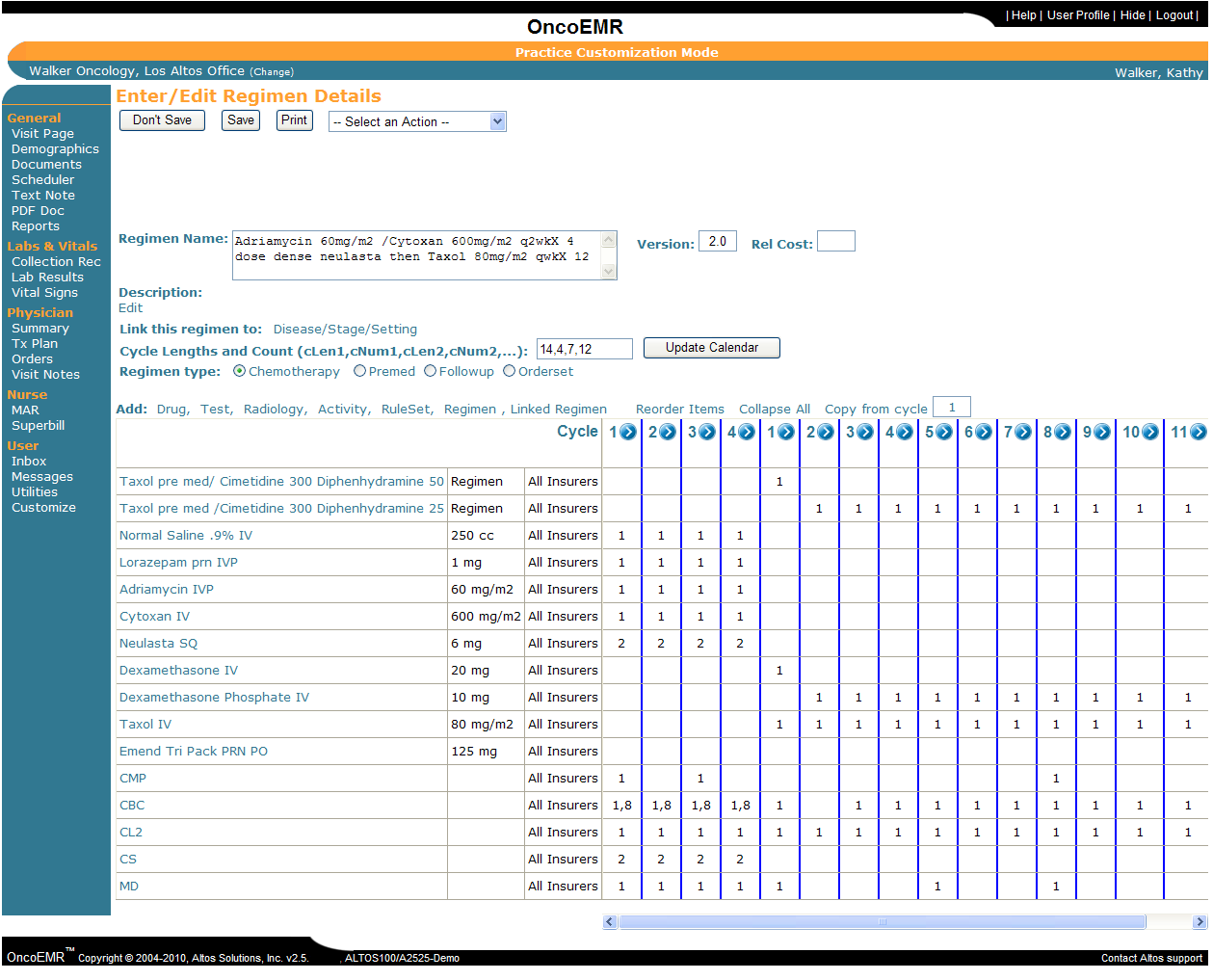Click the Update Calendar button
1213x980 pixels.
(x=712, y=348)
